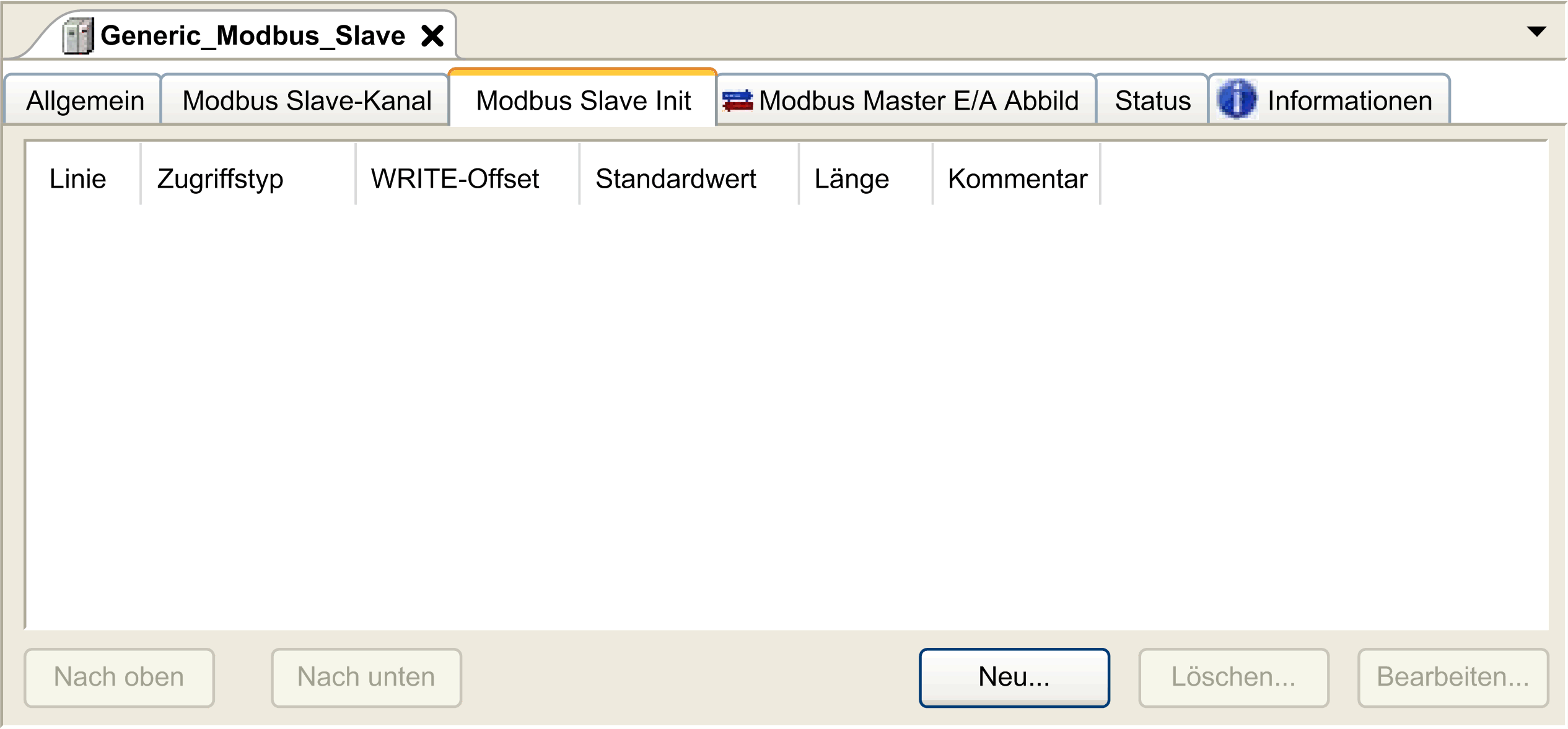Image resolution: width=1568 pixels, height=729 pixels.
Task: Click the Generic_Modbus_Slave device icon
Action: 78,36
